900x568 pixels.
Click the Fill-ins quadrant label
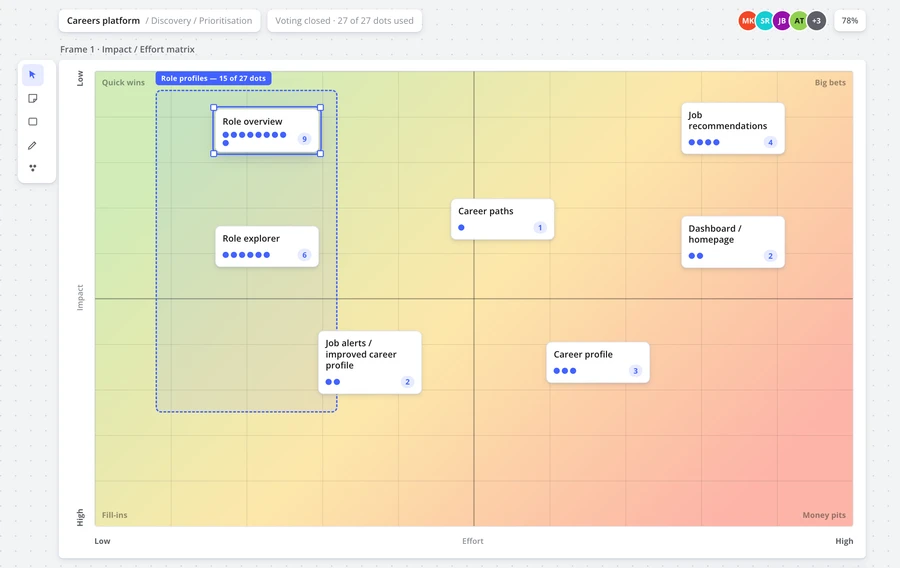click(x=115, y=515)
